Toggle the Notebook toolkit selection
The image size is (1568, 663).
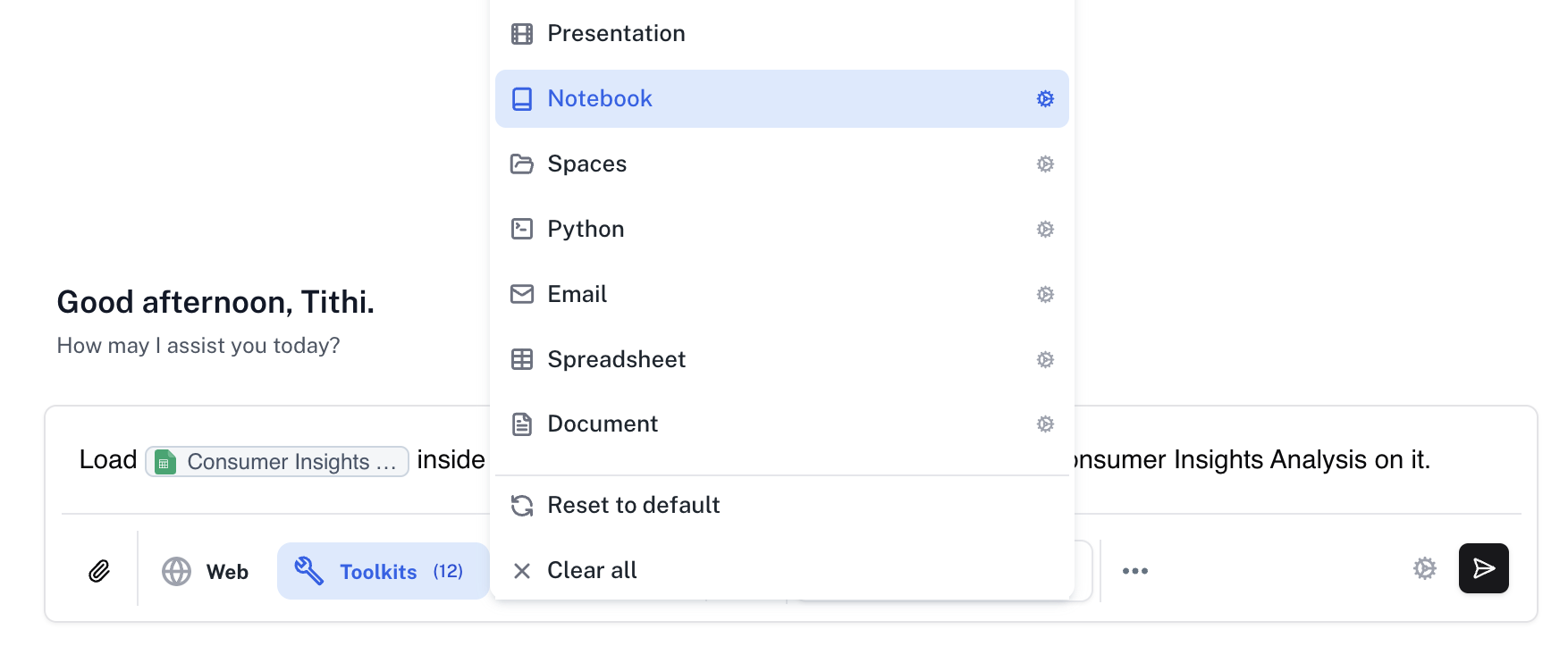pos(599,99)
